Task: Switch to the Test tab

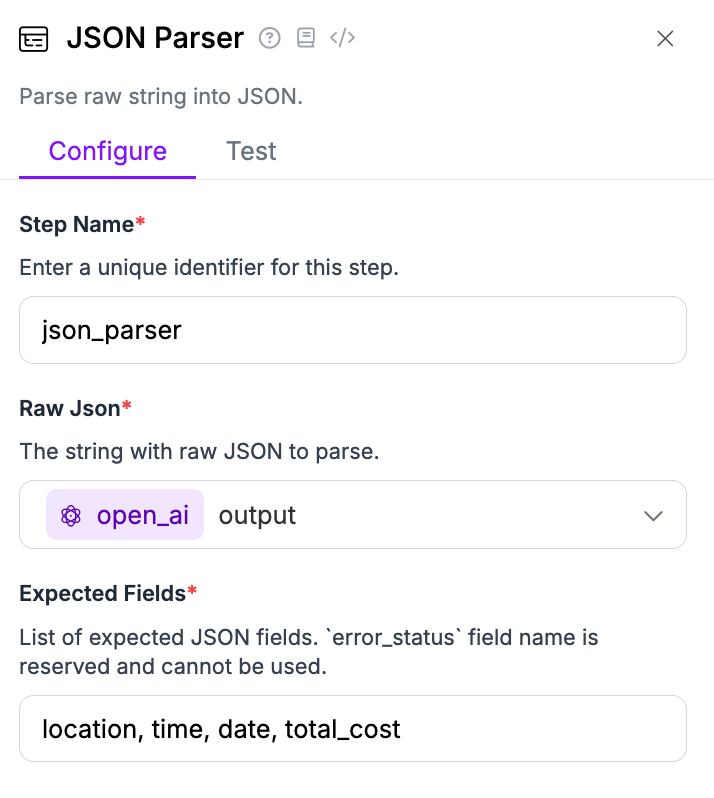Action: [251, 152]
